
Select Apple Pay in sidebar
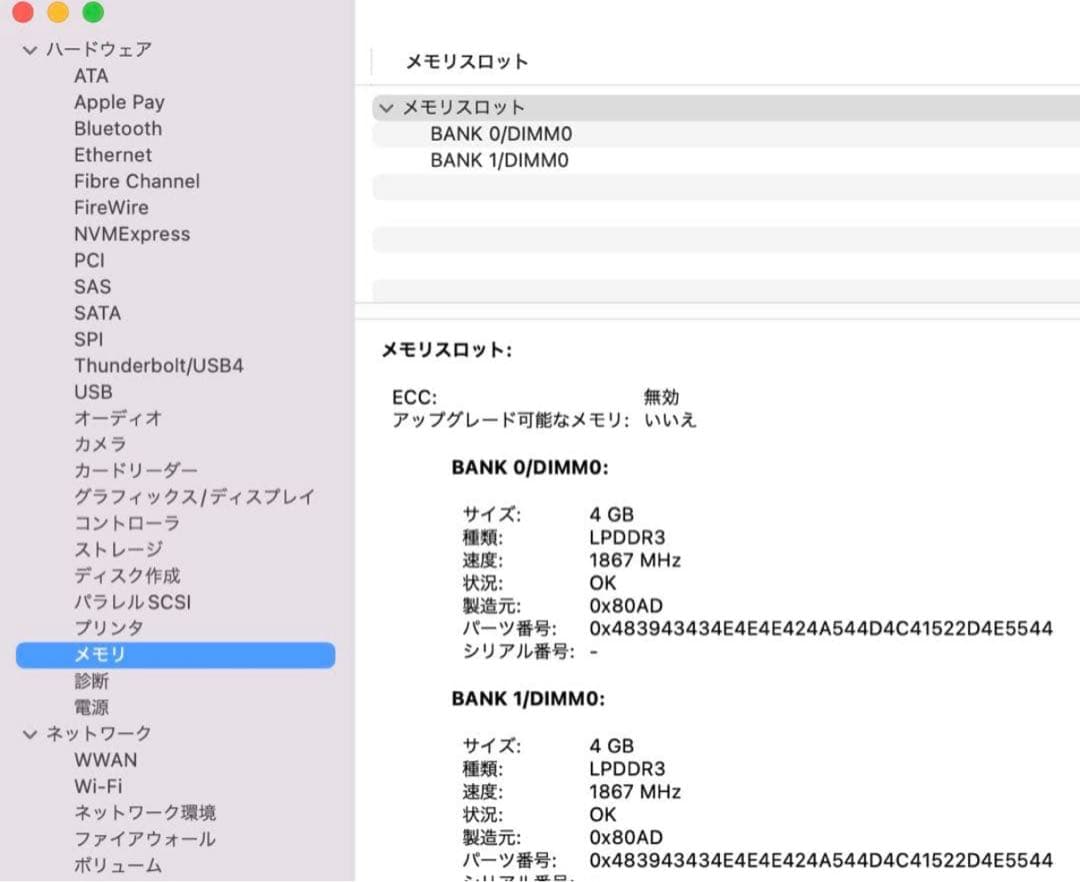pyautogui.click(x=119, y=102)
